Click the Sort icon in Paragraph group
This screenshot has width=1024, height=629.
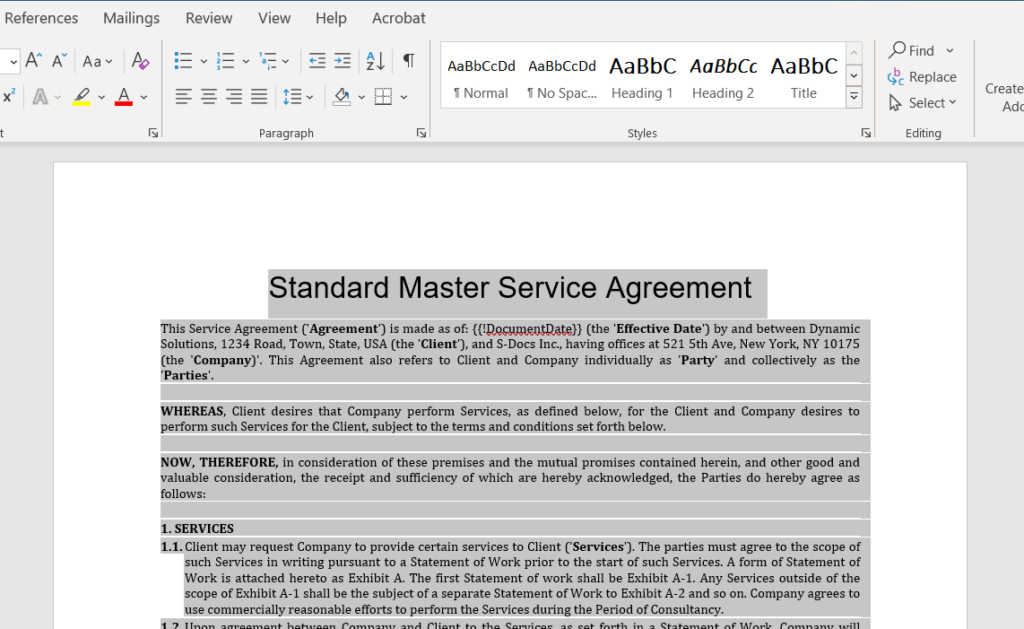coord(375,60)
